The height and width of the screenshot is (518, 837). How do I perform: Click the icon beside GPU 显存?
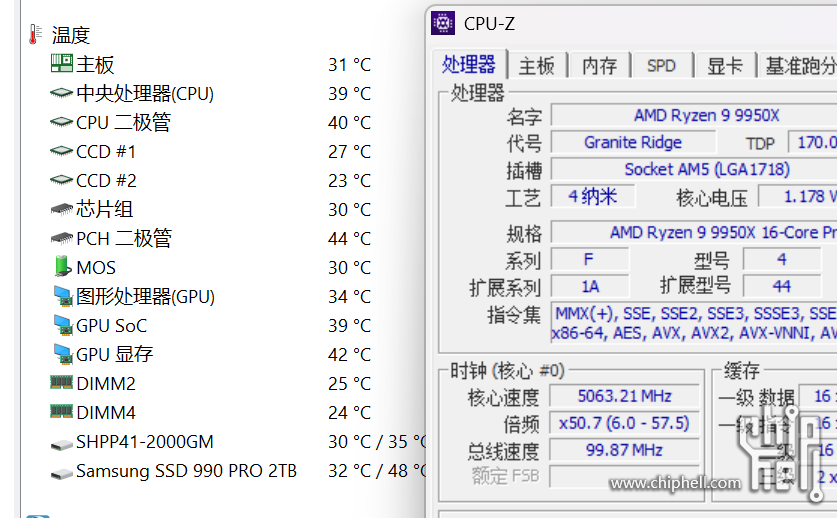[x=63, y=354]
